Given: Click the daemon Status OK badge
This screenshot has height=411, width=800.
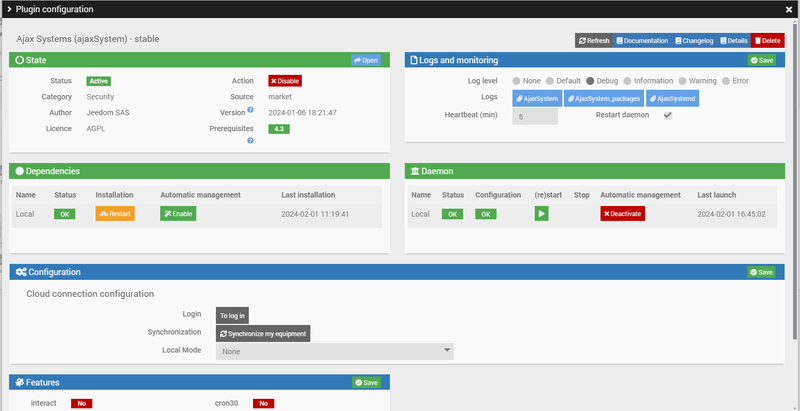Looking at the screenshot, I should tap(453, 214).
